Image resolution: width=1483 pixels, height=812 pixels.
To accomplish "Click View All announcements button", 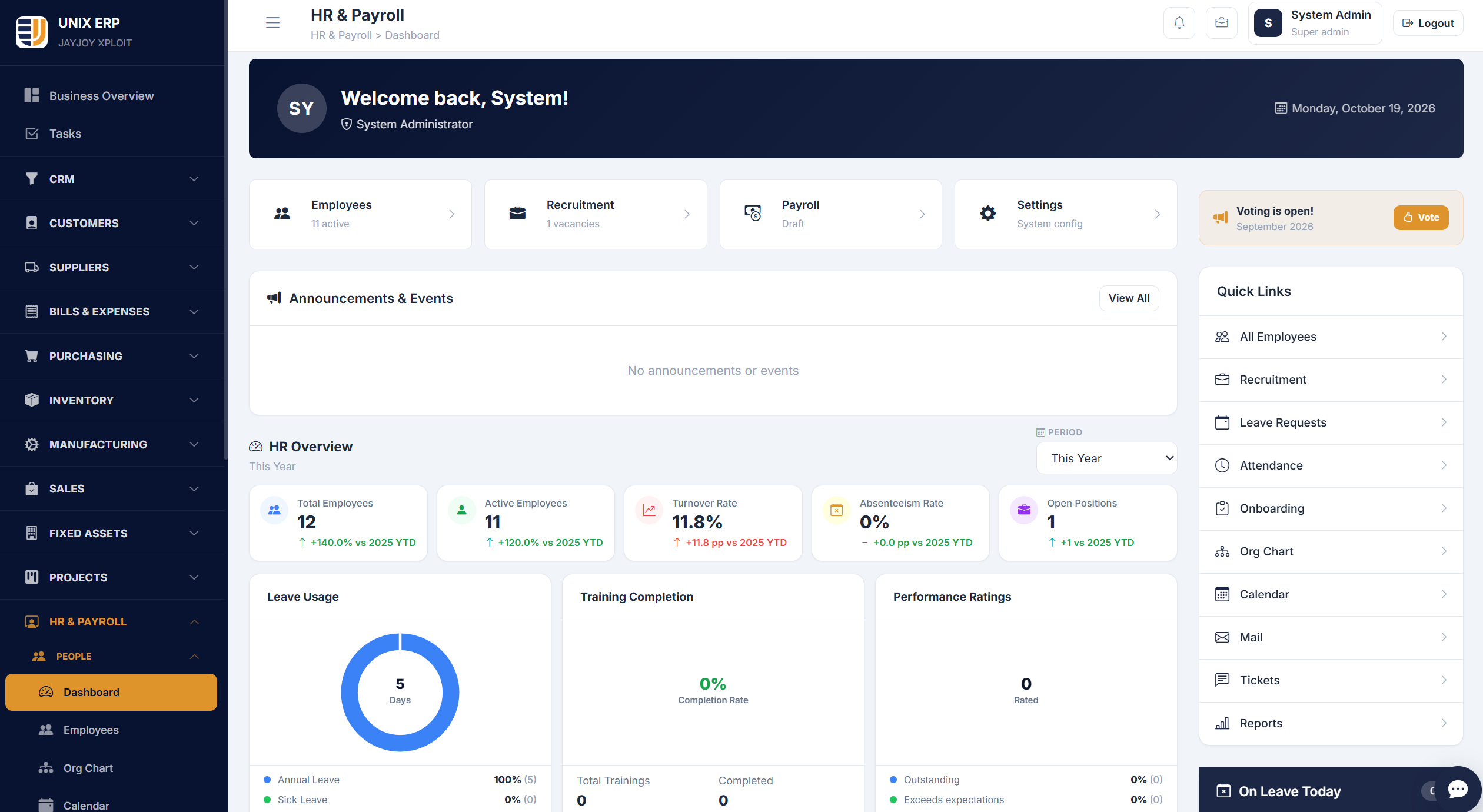I will (x=1129, y=298).
